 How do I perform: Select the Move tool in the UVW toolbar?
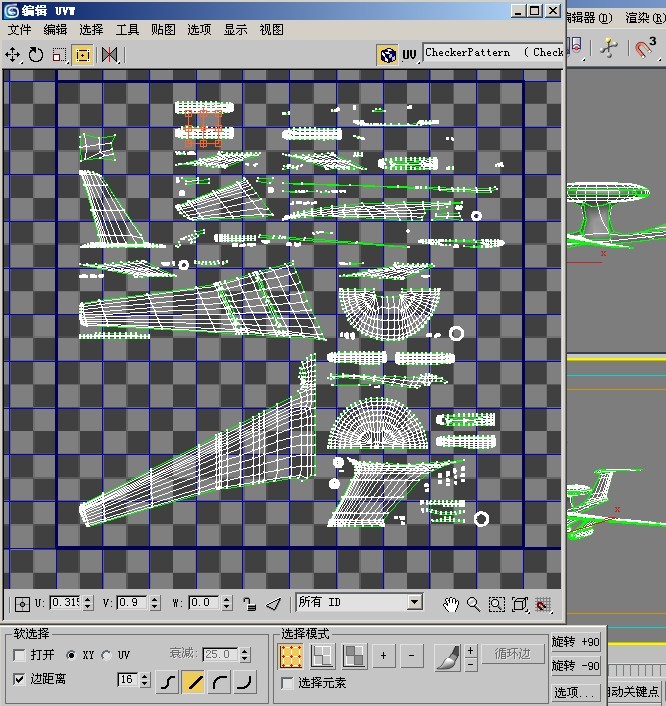(x=14, y=54)
